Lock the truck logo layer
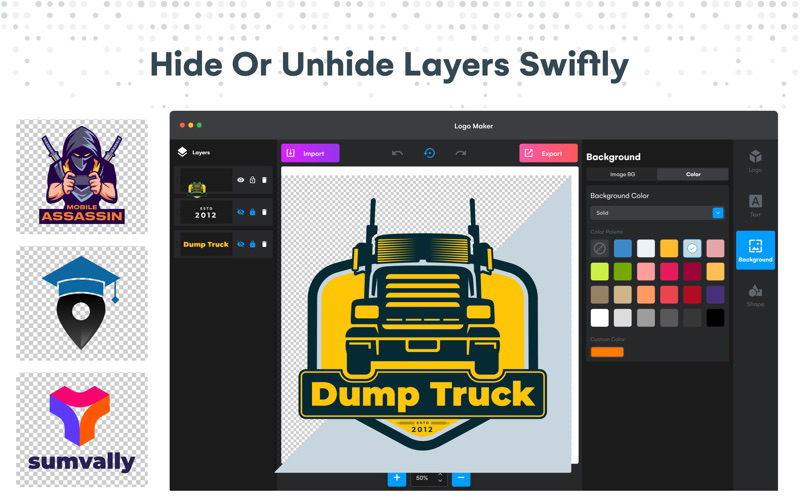The height and width of the screenshot is (500, 800). [253, 180]
